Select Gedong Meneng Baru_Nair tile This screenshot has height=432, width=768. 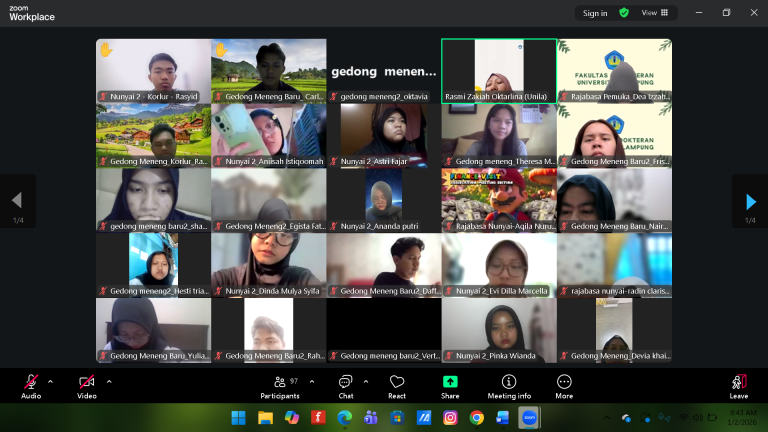coord(614,200)
